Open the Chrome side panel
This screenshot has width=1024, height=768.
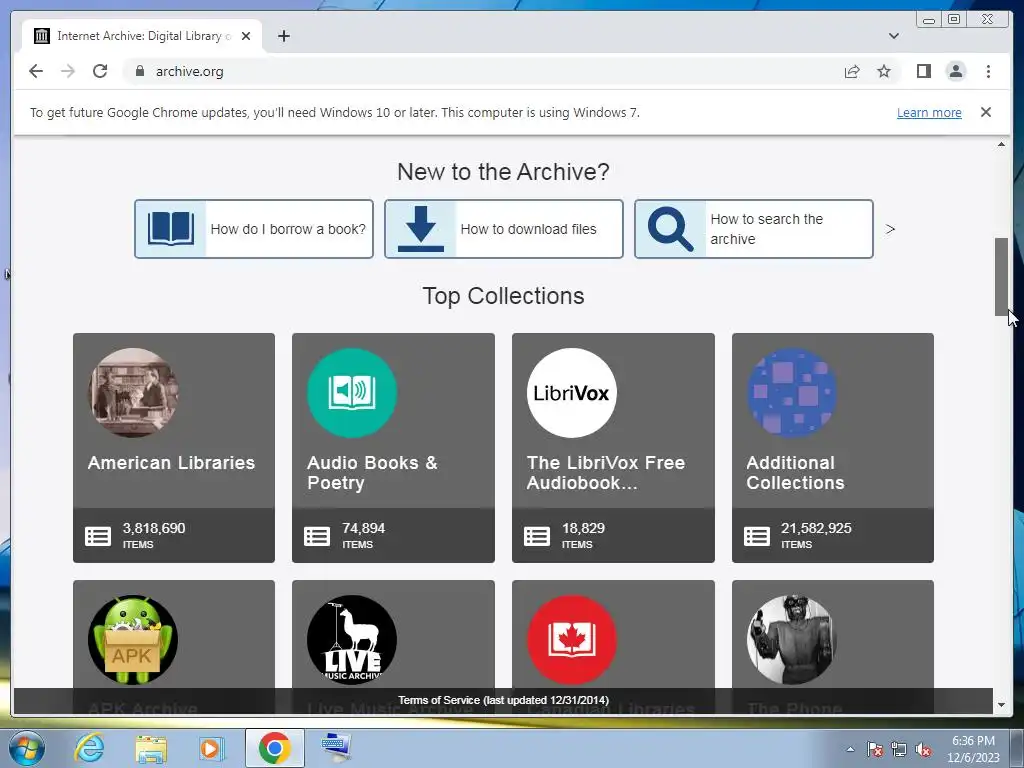923,71
